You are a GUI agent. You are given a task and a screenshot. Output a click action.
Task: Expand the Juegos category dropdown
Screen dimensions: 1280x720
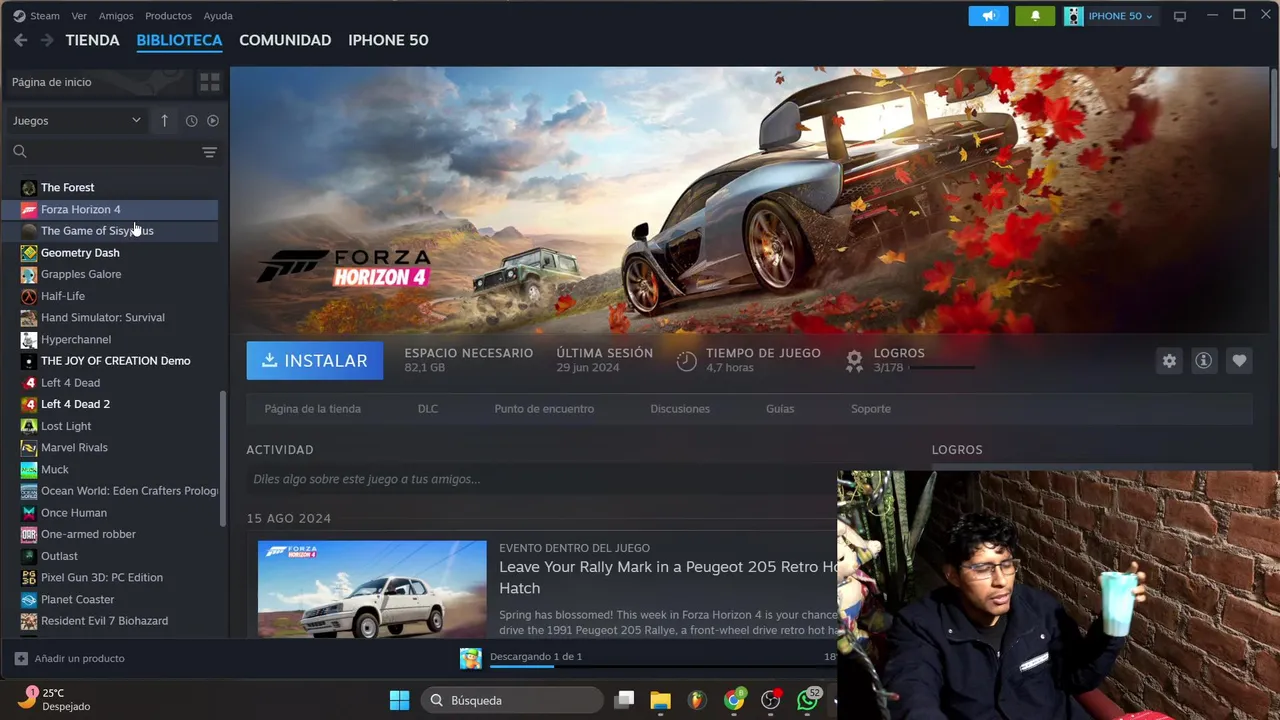tap(77, 120)
